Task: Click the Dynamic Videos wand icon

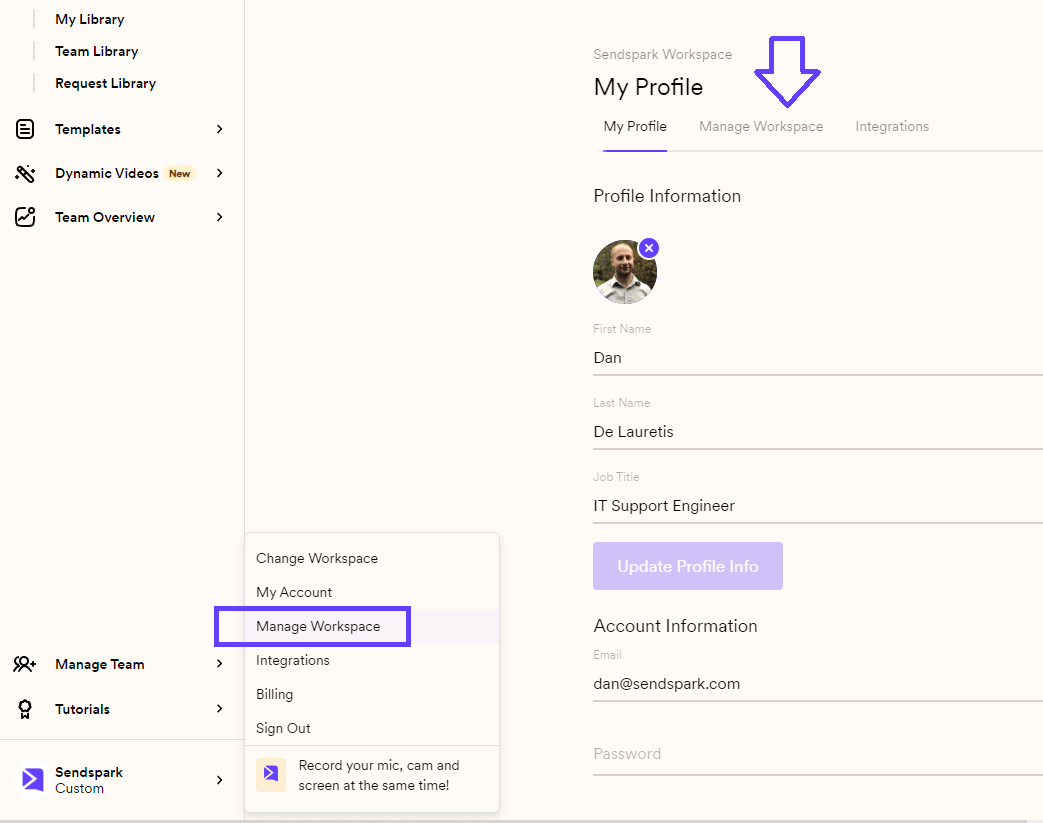Action: [25, 174]
